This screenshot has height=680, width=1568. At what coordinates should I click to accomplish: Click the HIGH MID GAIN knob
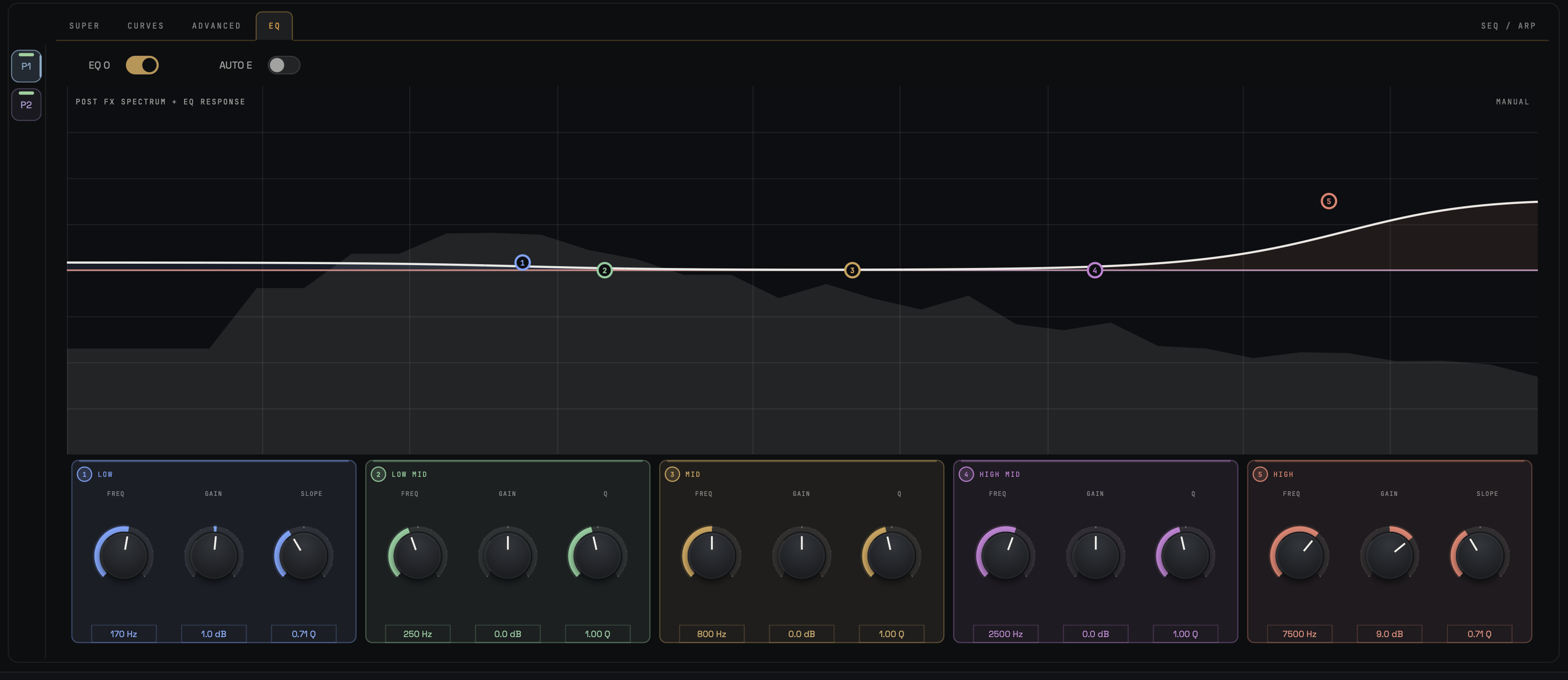point(1096,554)
